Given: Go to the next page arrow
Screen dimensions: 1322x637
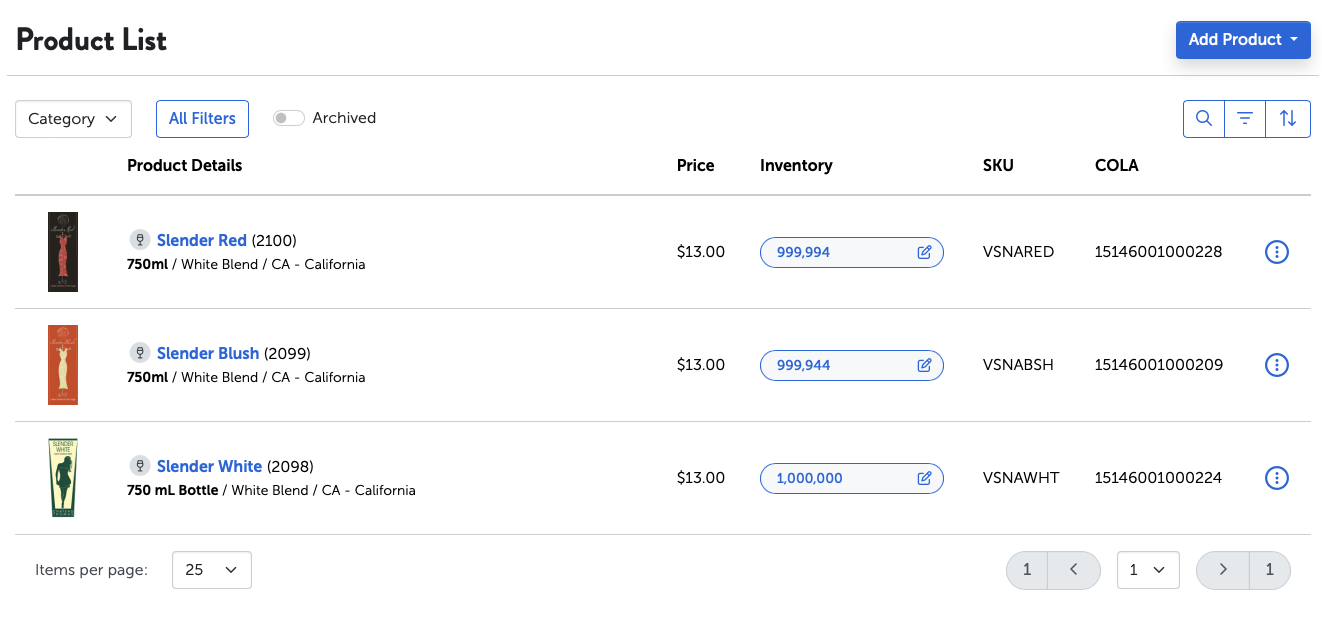Looking at the screenshot, I should (x=1223, y=570).
